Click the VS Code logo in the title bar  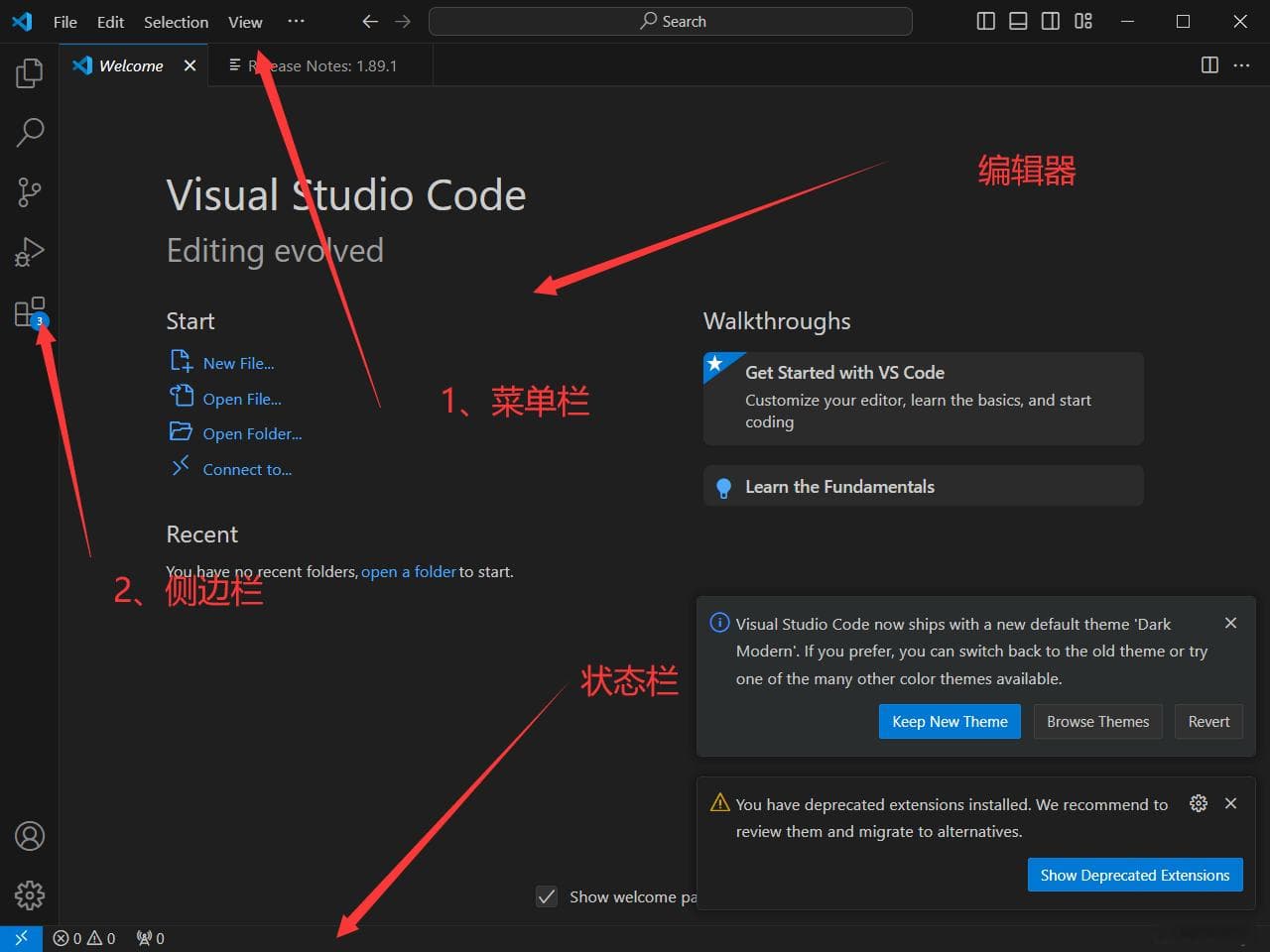pyautogui.click(x=22, y=21)
